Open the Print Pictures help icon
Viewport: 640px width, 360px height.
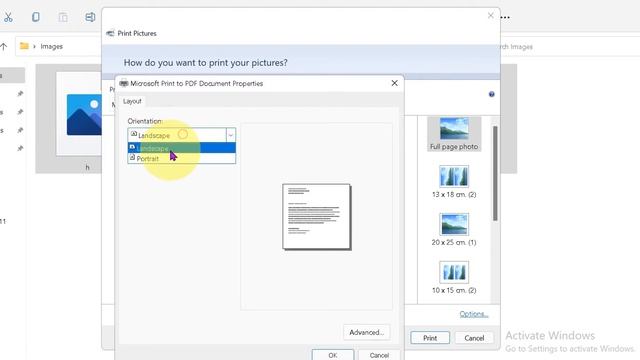pyautogui.click(x=491, y=94)
